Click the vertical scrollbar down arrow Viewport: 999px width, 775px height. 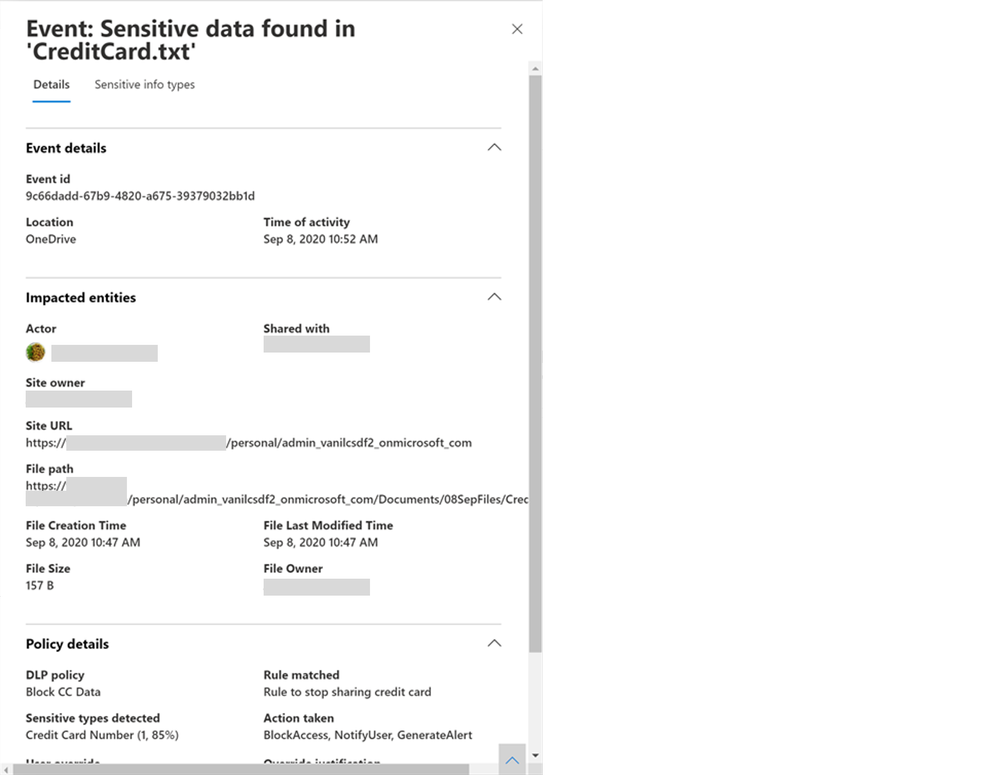(535, 755)
